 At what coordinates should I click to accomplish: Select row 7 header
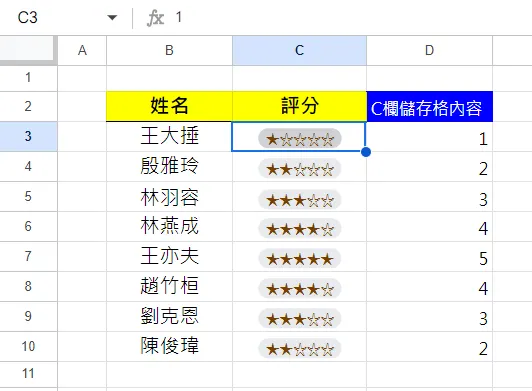[x=28, y=256]
